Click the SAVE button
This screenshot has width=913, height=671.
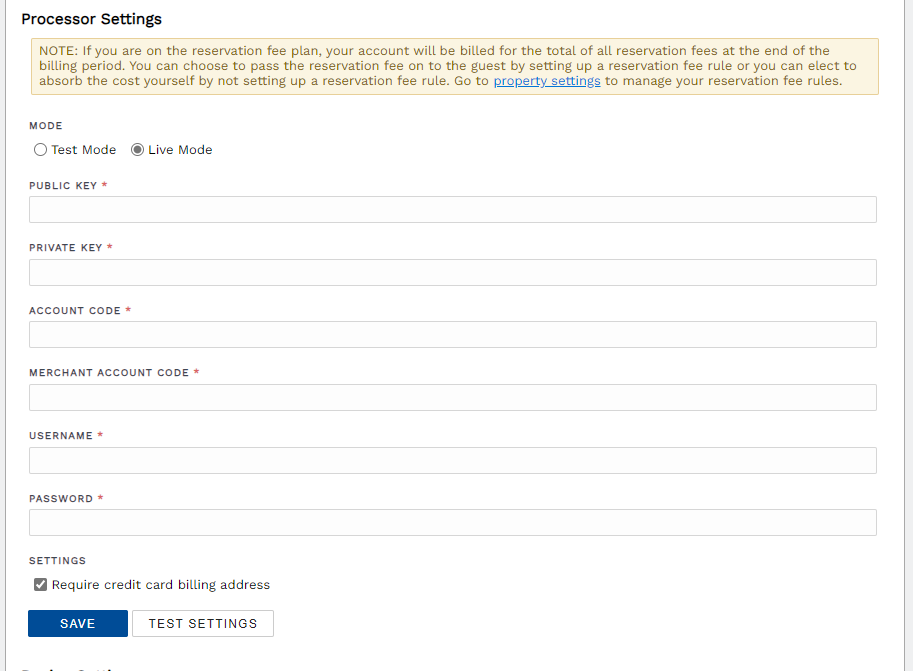point(77,623)
